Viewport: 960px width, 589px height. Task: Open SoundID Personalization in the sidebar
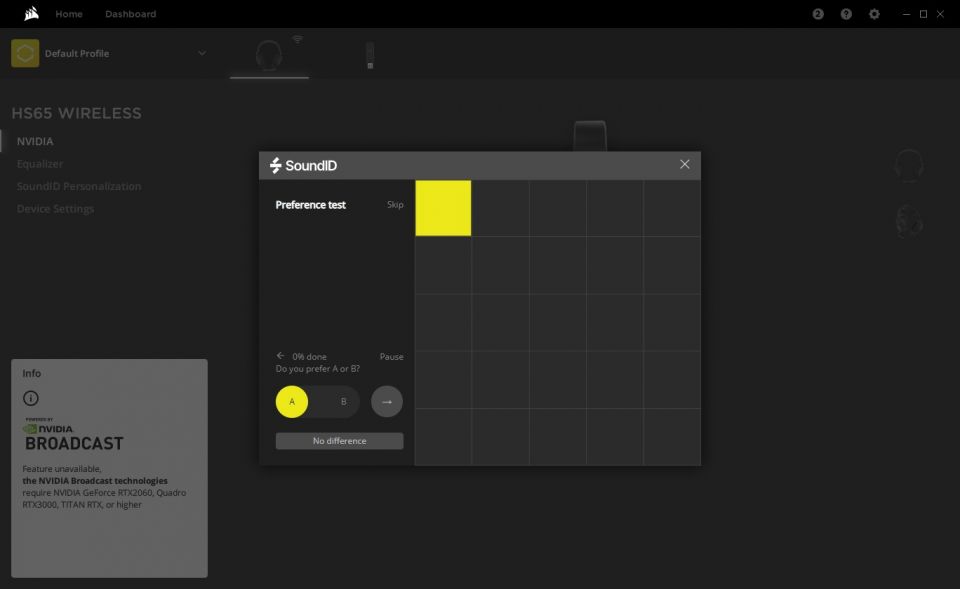point(79,186)
